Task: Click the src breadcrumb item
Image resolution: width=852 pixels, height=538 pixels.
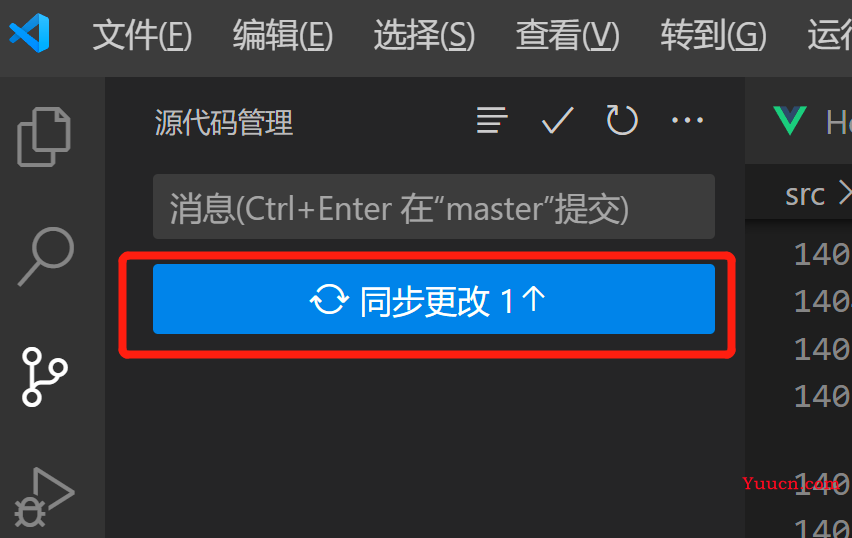Action: click(x=805, y=194)
